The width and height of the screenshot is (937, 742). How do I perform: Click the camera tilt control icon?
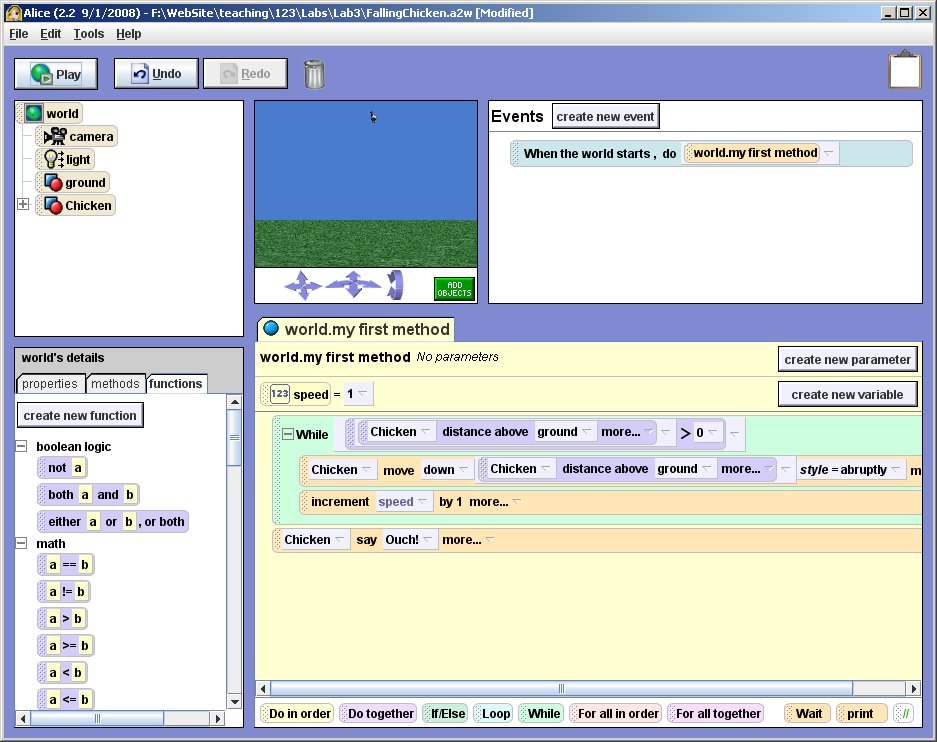coord(395,285)
